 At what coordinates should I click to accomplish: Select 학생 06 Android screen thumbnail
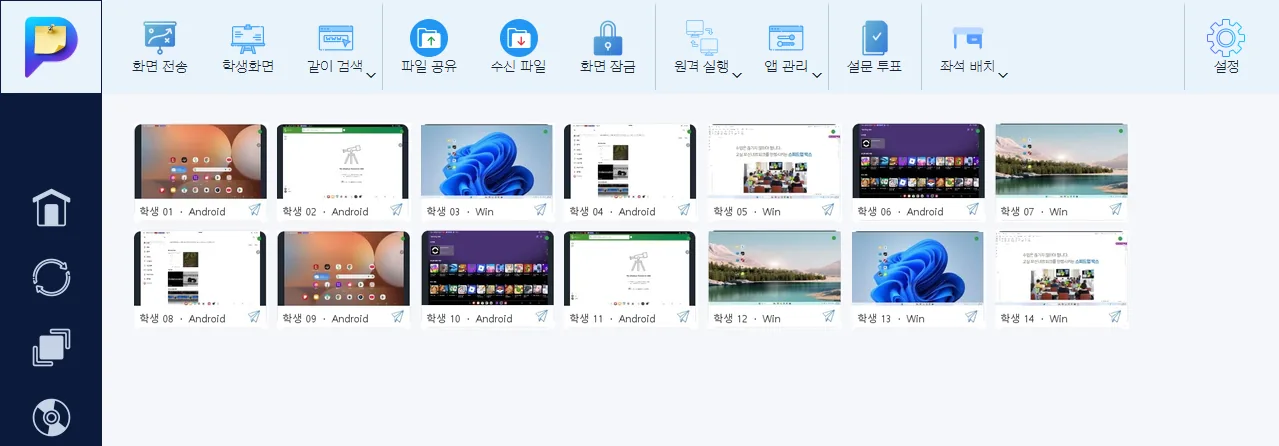pyautogui.click(x=918, y=161)
